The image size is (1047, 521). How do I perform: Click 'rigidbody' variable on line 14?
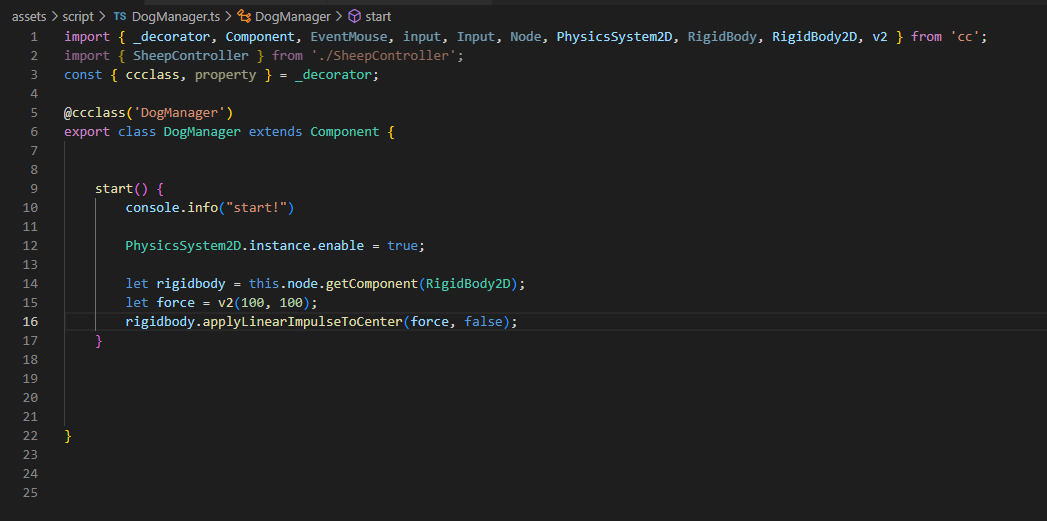click(191, 284)
